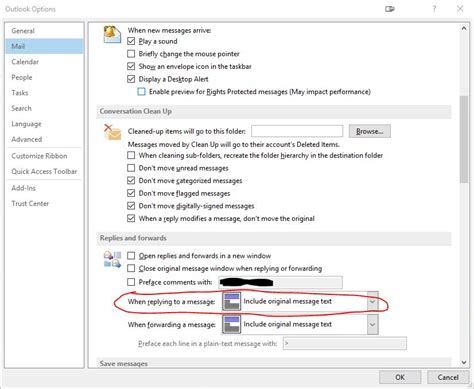Open the General options category
Image resolution: width=474 pixels, height=389 pixels.
point(45,31)
